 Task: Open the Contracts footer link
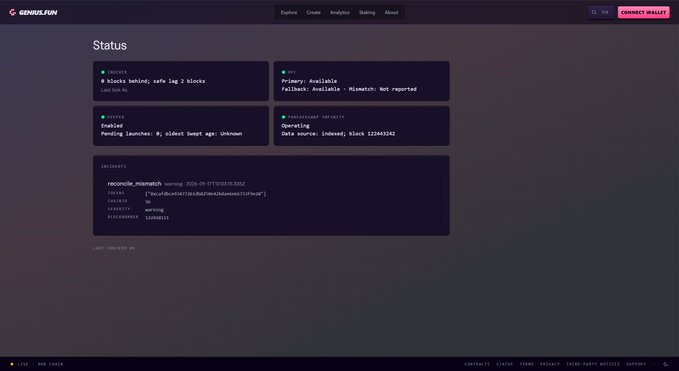pos(477,364)
